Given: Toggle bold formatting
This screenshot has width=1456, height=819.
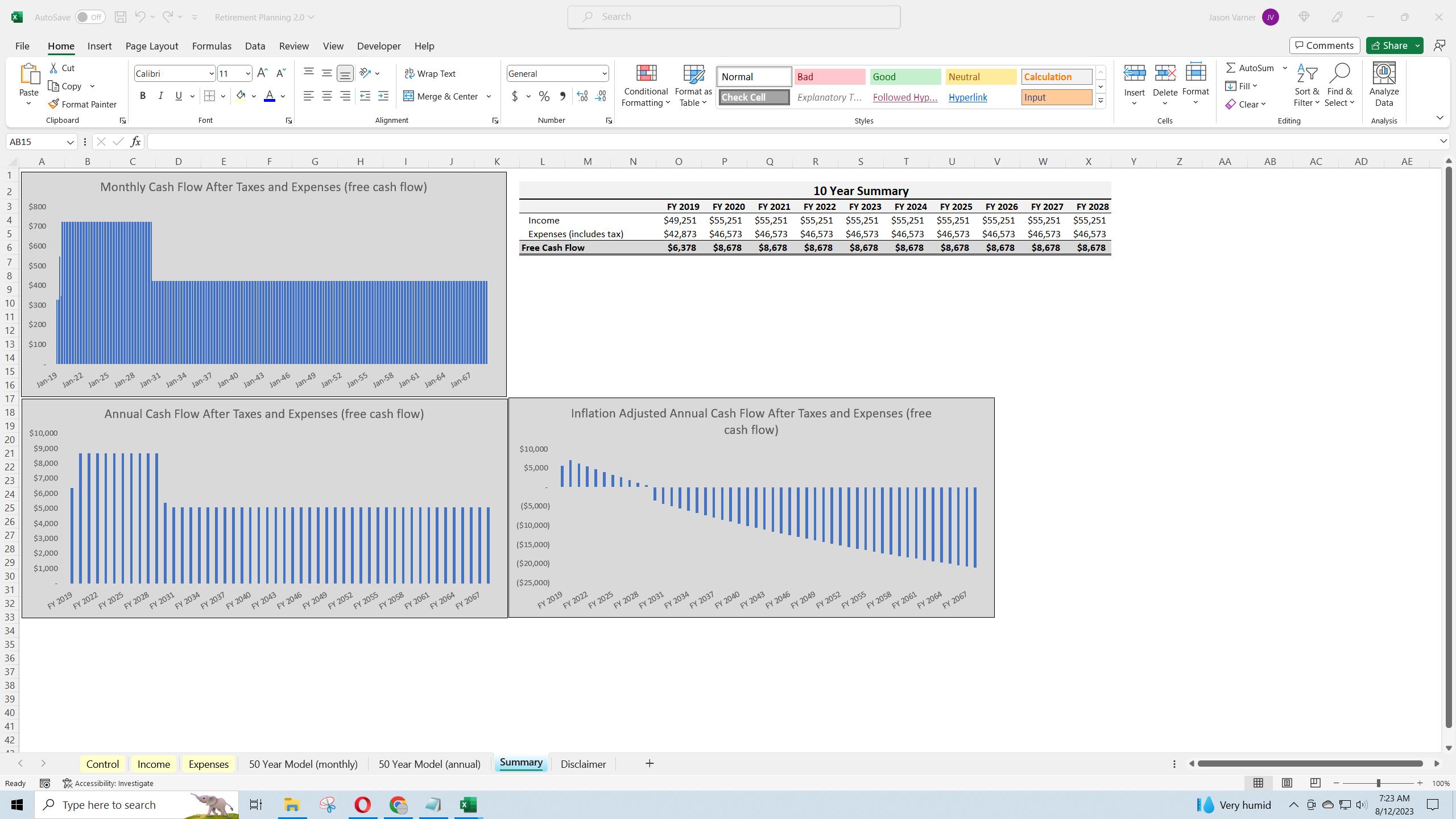Looking at the screenshot, I should (143, 96).
